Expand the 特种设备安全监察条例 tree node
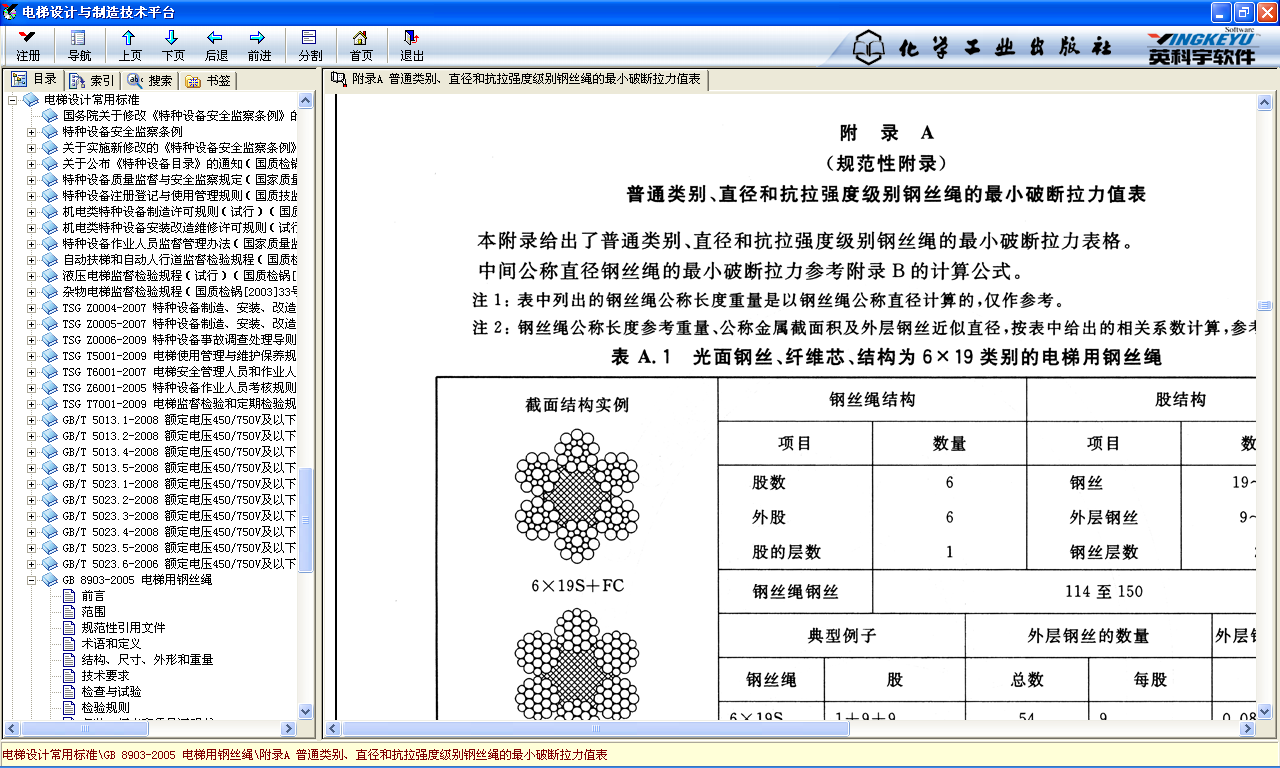 point(31,132)
